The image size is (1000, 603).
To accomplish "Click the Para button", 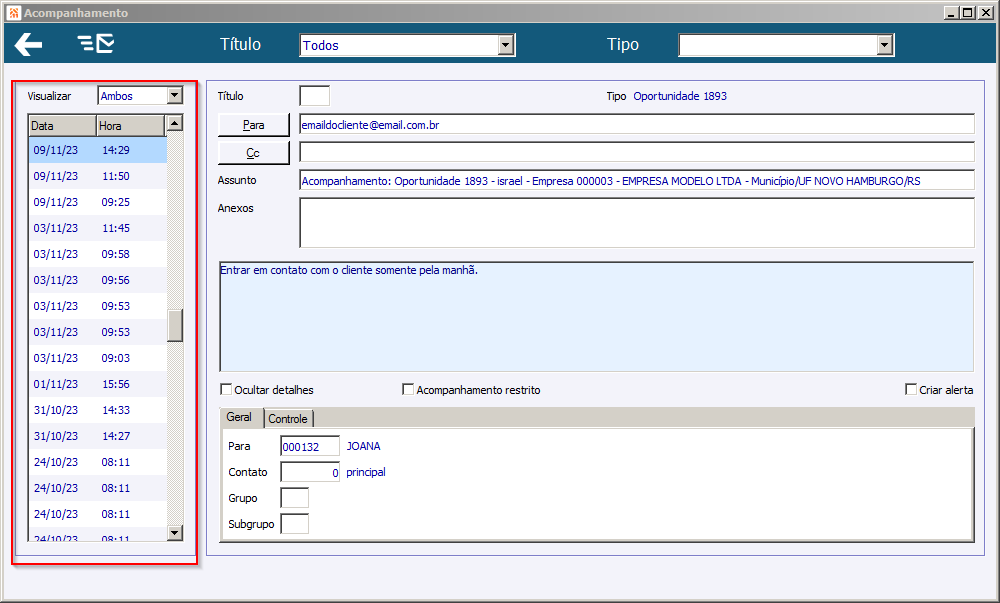I will (x=253, y=125).
